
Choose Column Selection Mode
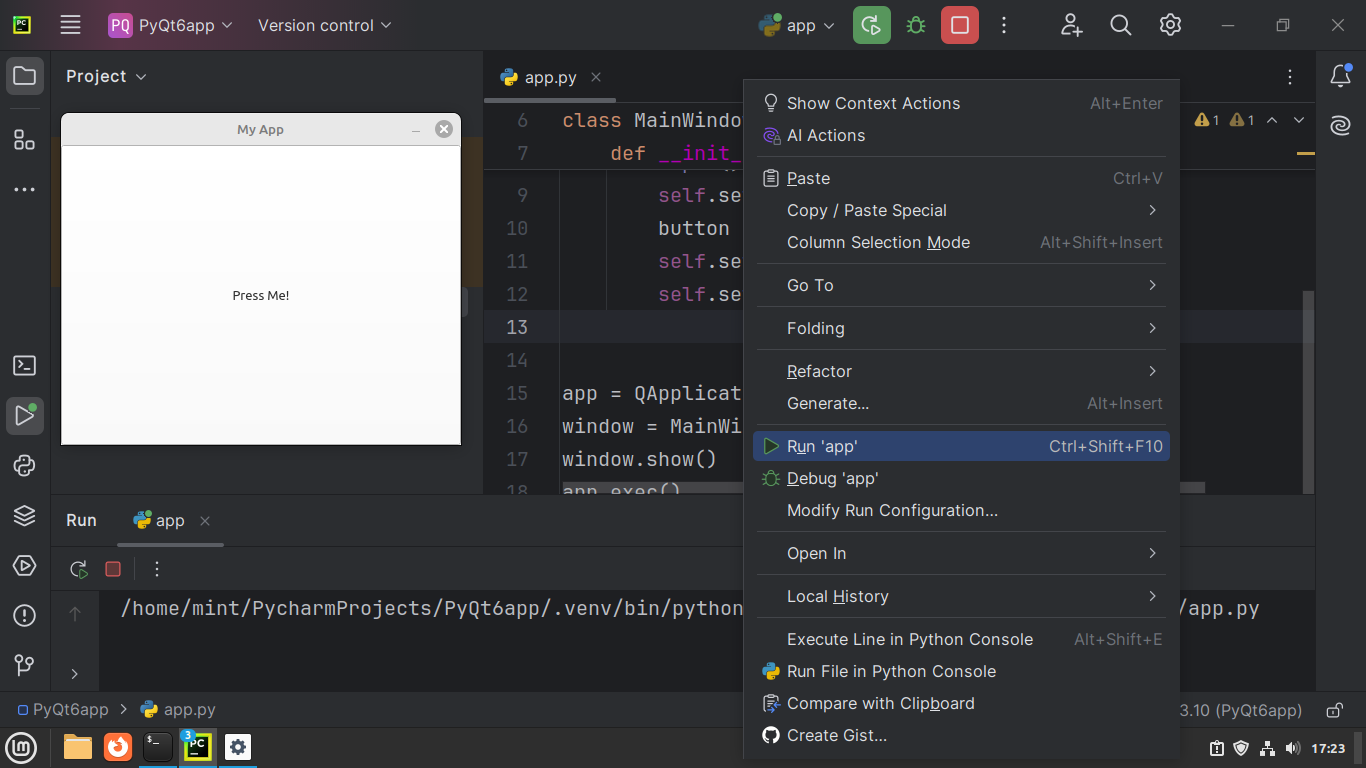(x=961, y=242)
